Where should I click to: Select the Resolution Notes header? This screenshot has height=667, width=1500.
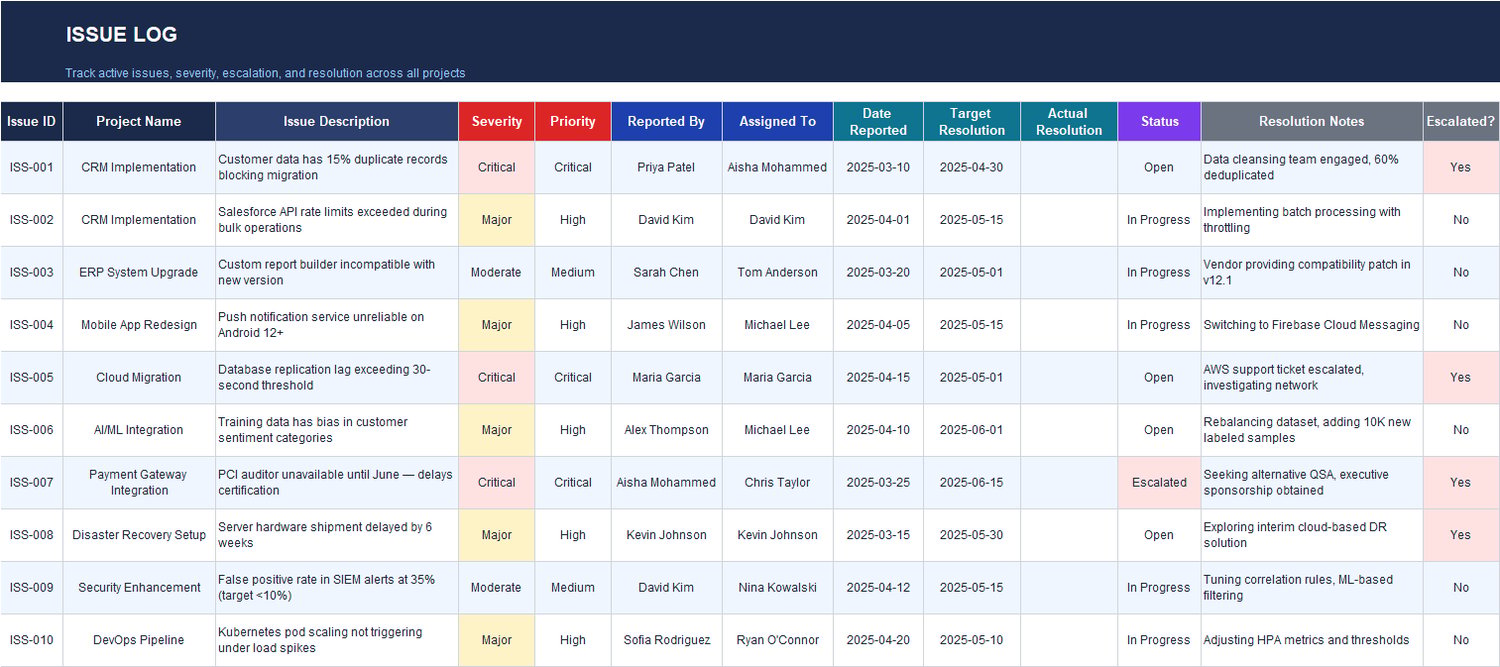1311,121
